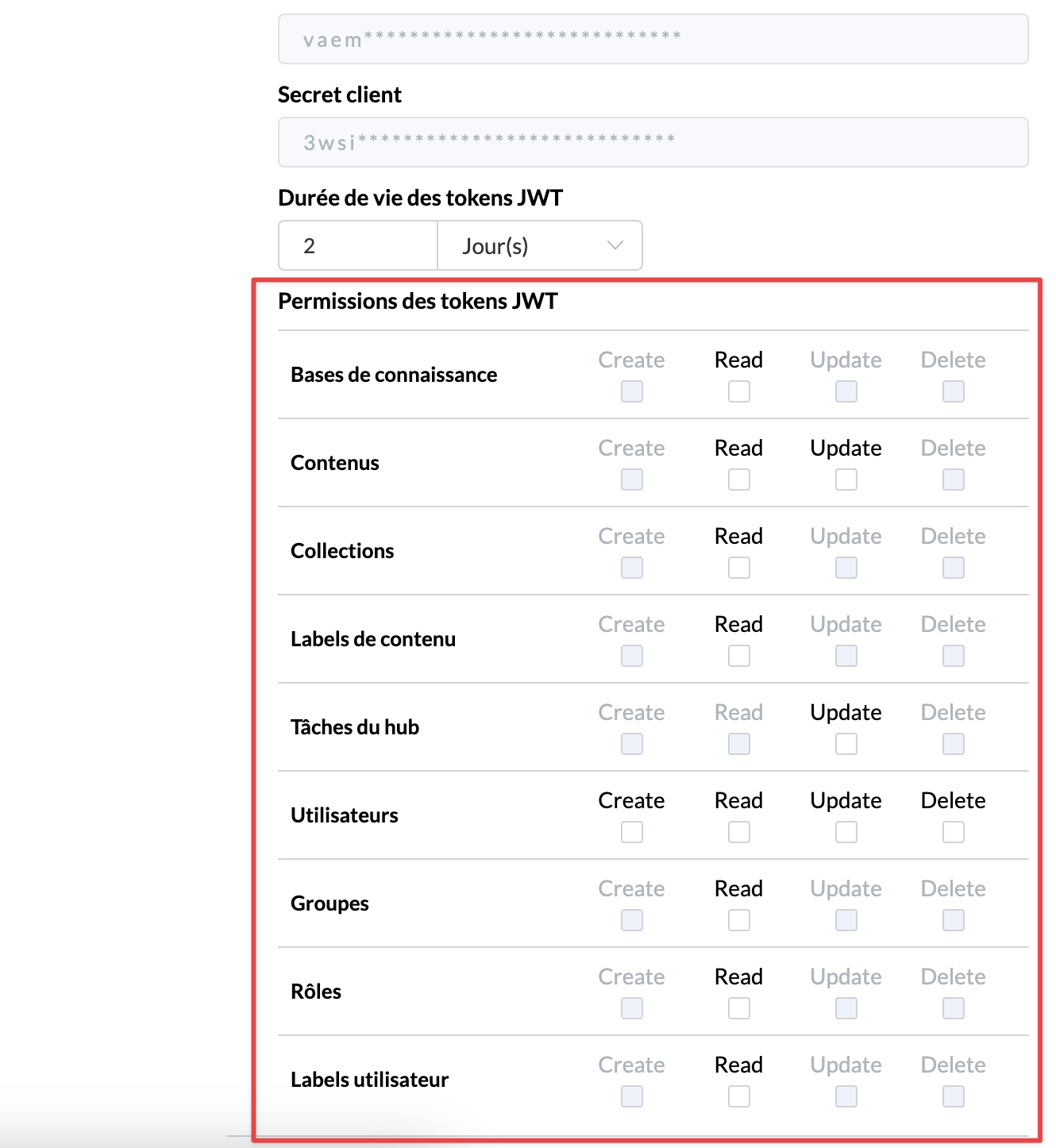1056x1148 pixels.
Task: Enable Update permission for Contenus
Action: click(x=846, y=480)
